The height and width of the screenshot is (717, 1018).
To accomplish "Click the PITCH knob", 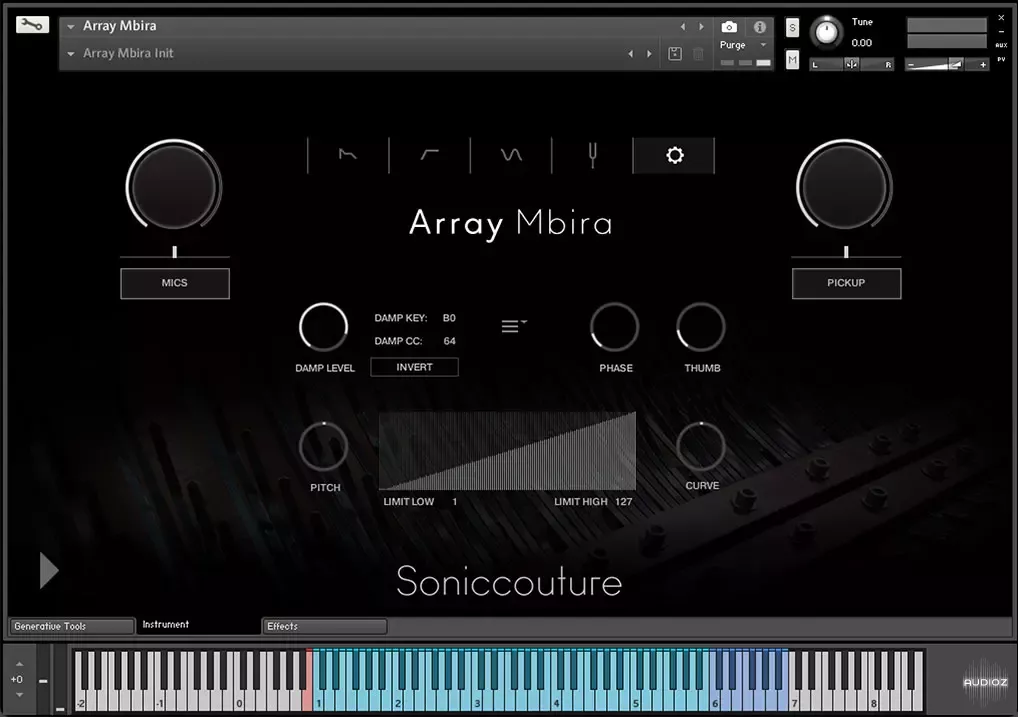I will (323, 446).
